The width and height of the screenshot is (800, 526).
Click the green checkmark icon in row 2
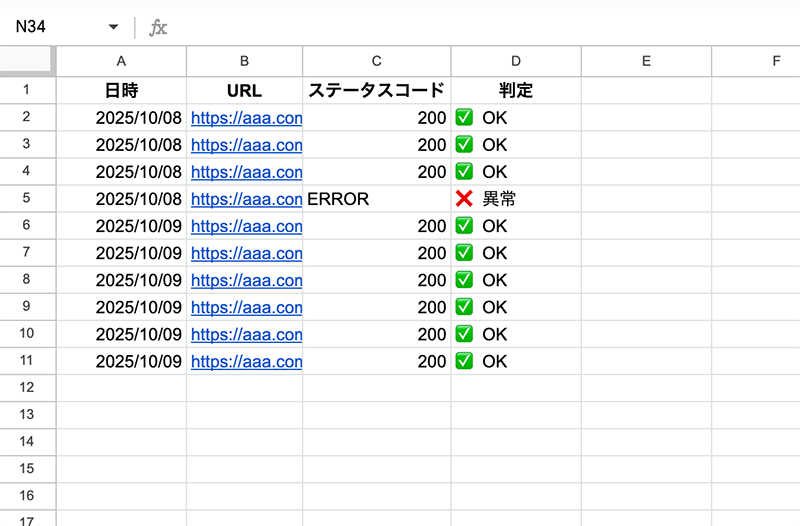[464, 117]
